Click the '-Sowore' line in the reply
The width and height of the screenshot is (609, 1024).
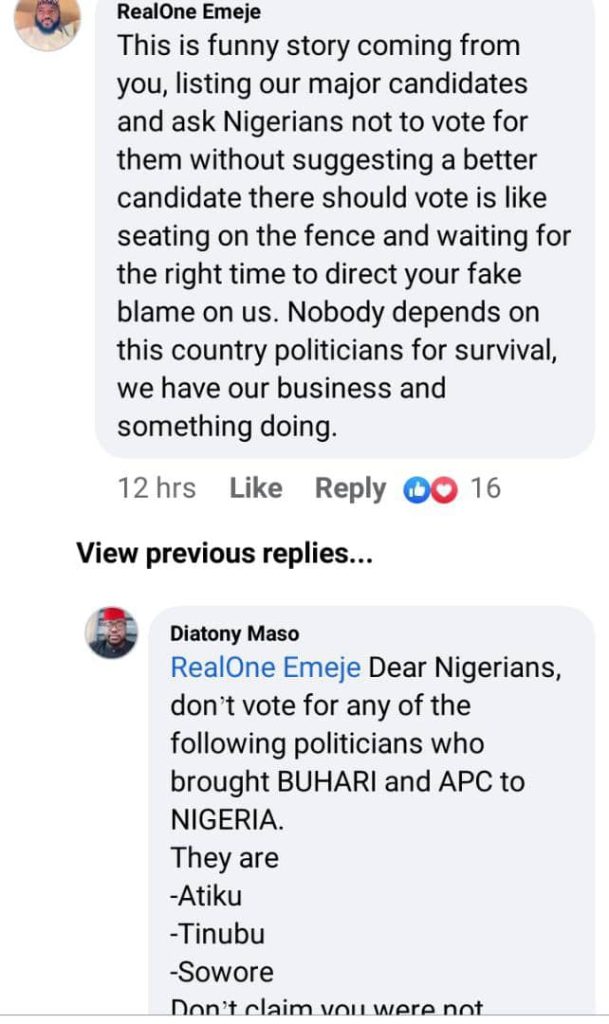(x=221, y=971)
